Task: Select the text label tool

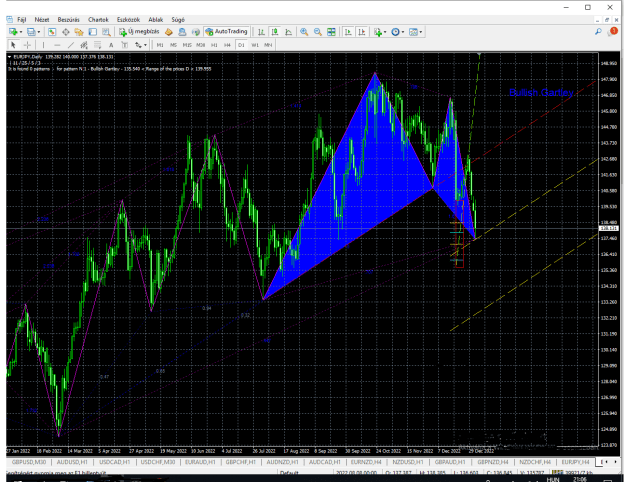Action: tap(124, 45)
